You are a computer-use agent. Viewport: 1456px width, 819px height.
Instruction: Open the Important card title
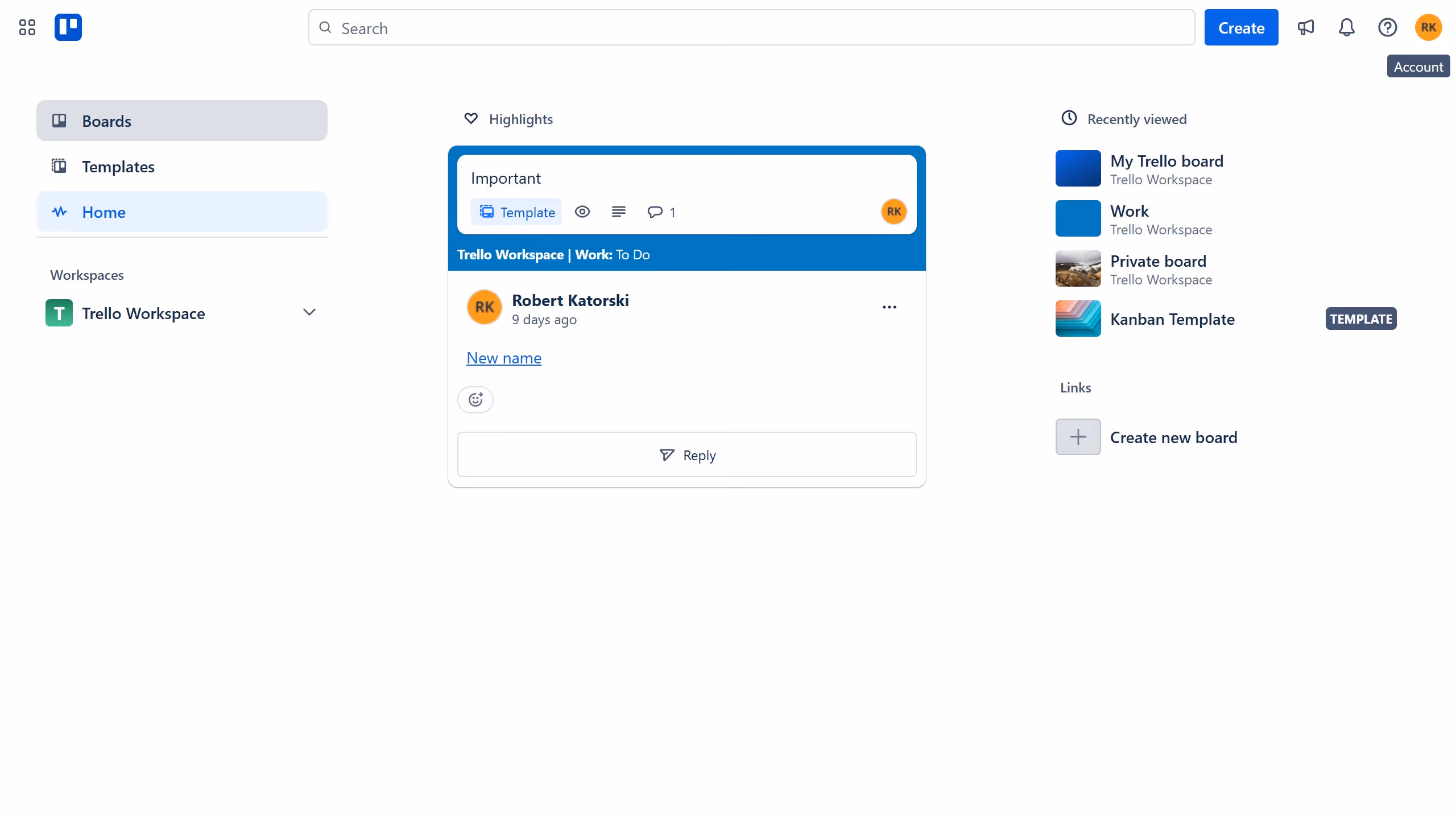(x=506, y=178)
